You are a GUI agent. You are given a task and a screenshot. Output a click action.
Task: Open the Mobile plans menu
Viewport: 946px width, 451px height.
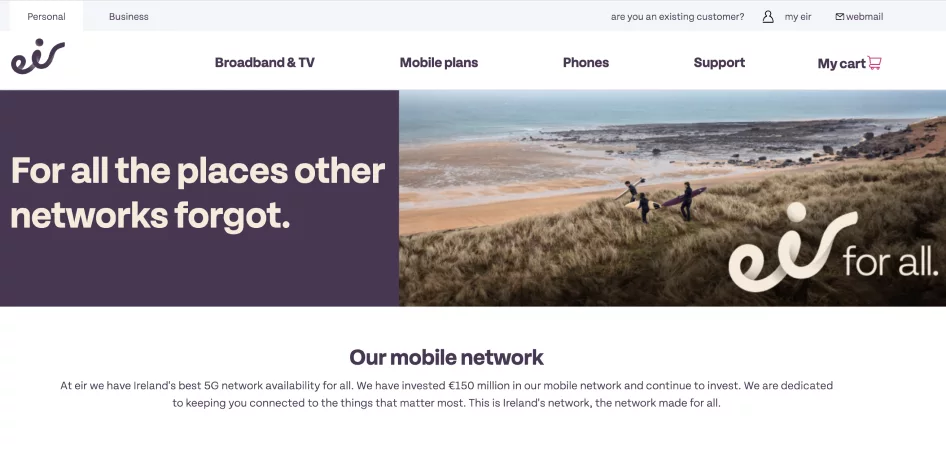[439, 63]
